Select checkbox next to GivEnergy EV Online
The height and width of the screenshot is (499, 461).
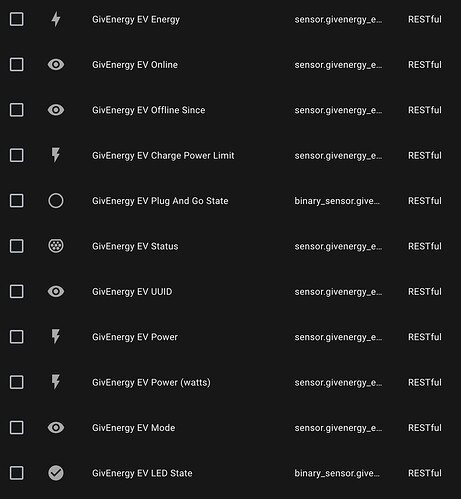17,65
